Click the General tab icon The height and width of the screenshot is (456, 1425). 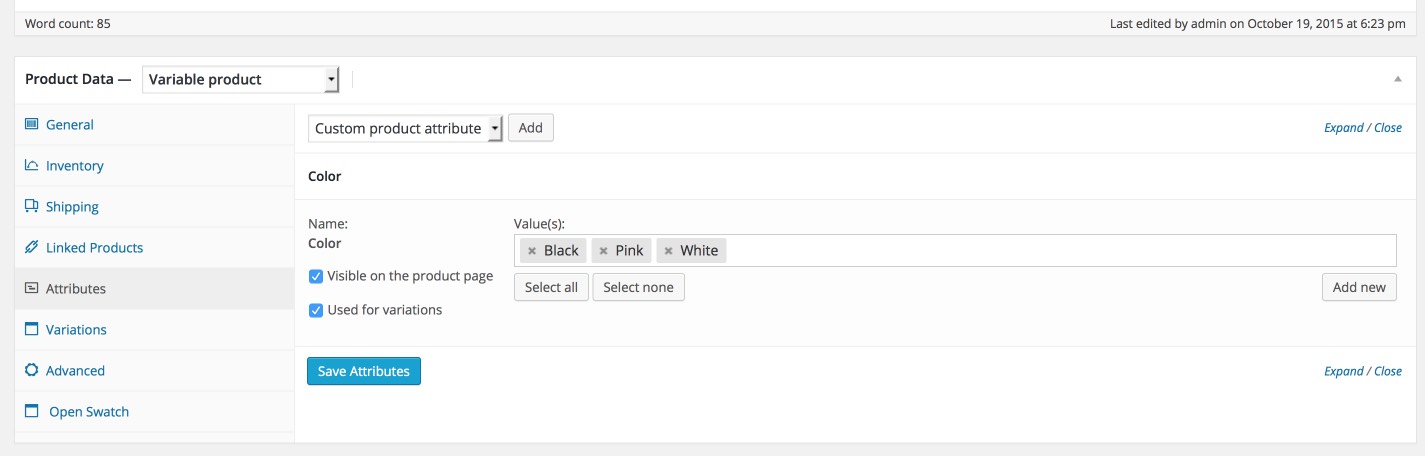point(31,125)
